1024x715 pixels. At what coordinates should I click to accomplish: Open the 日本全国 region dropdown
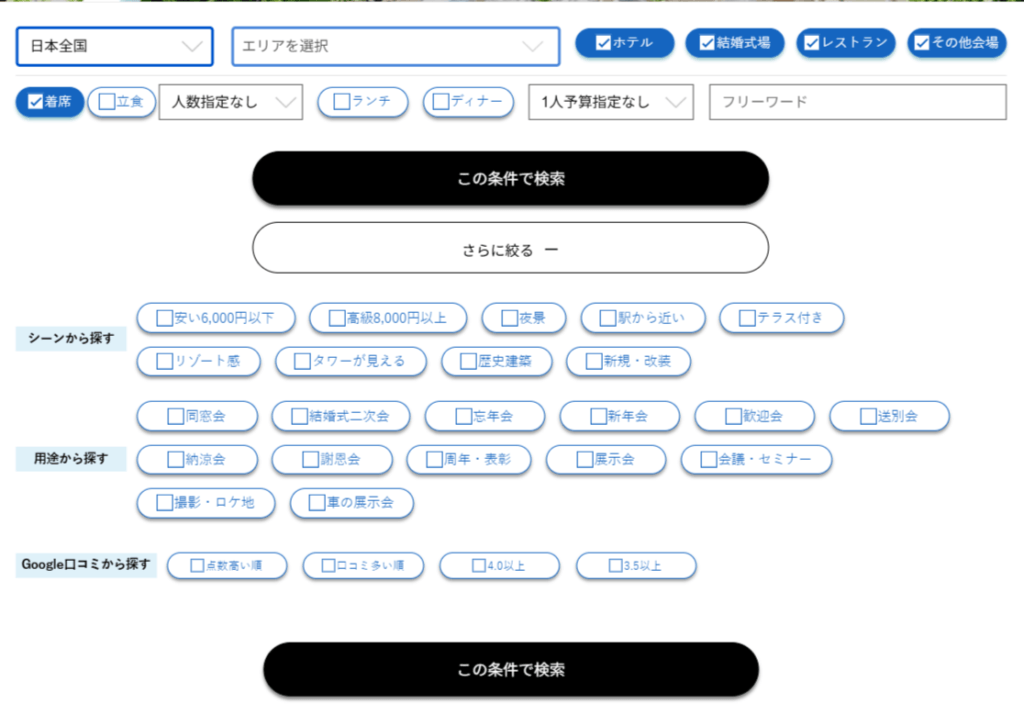point(115,46)
